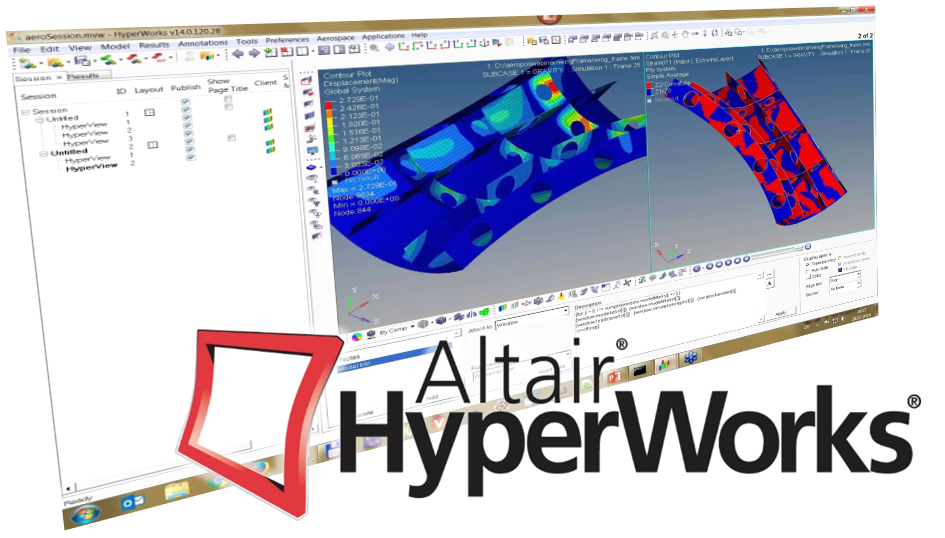Select the pan hand view tool

[685, 34]
